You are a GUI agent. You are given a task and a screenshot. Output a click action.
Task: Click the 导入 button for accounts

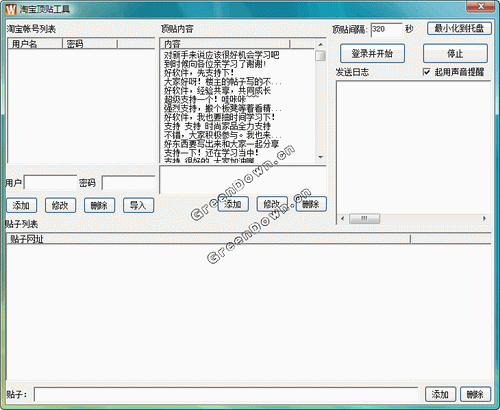[x=138, y=205]
